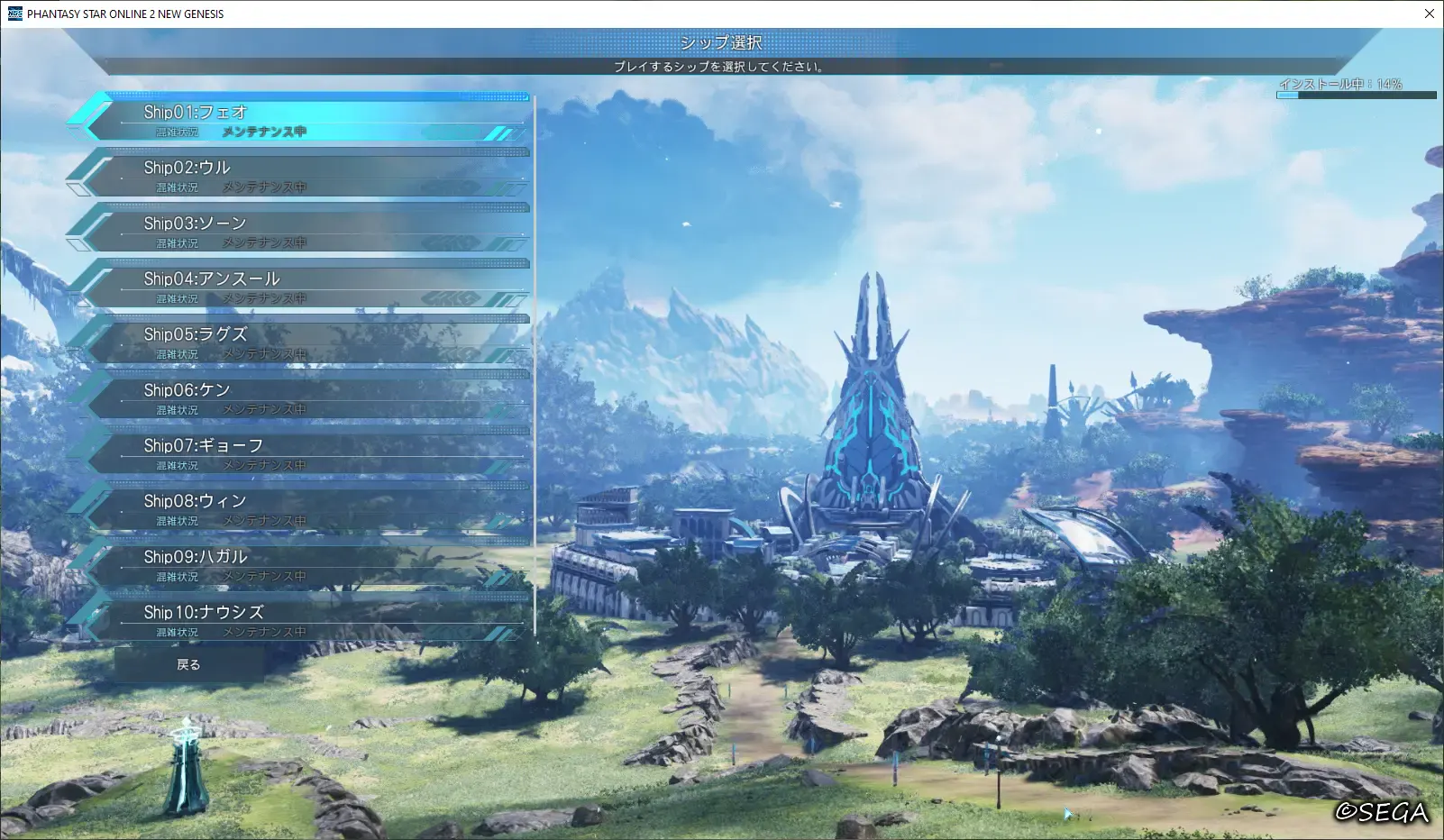1444x840 pixels.
Task: Click the arrow emblem left of Ship02
Action: point(88,175)
